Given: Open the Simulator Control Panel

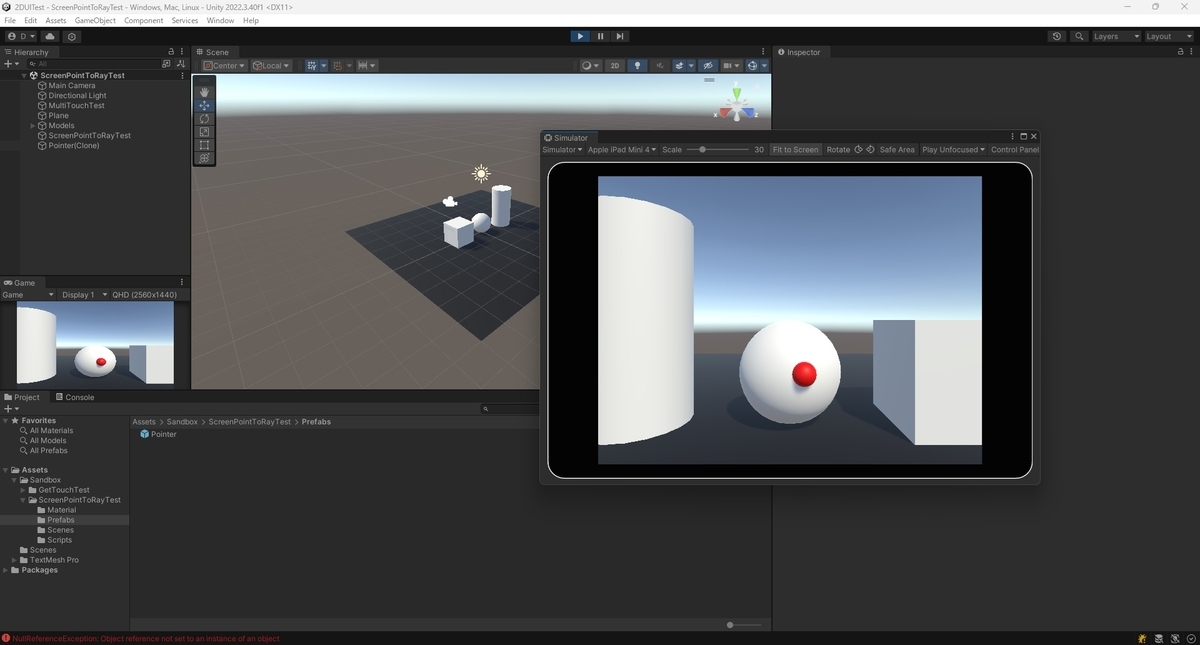Looking at the screenshot, I should 1014,149.
